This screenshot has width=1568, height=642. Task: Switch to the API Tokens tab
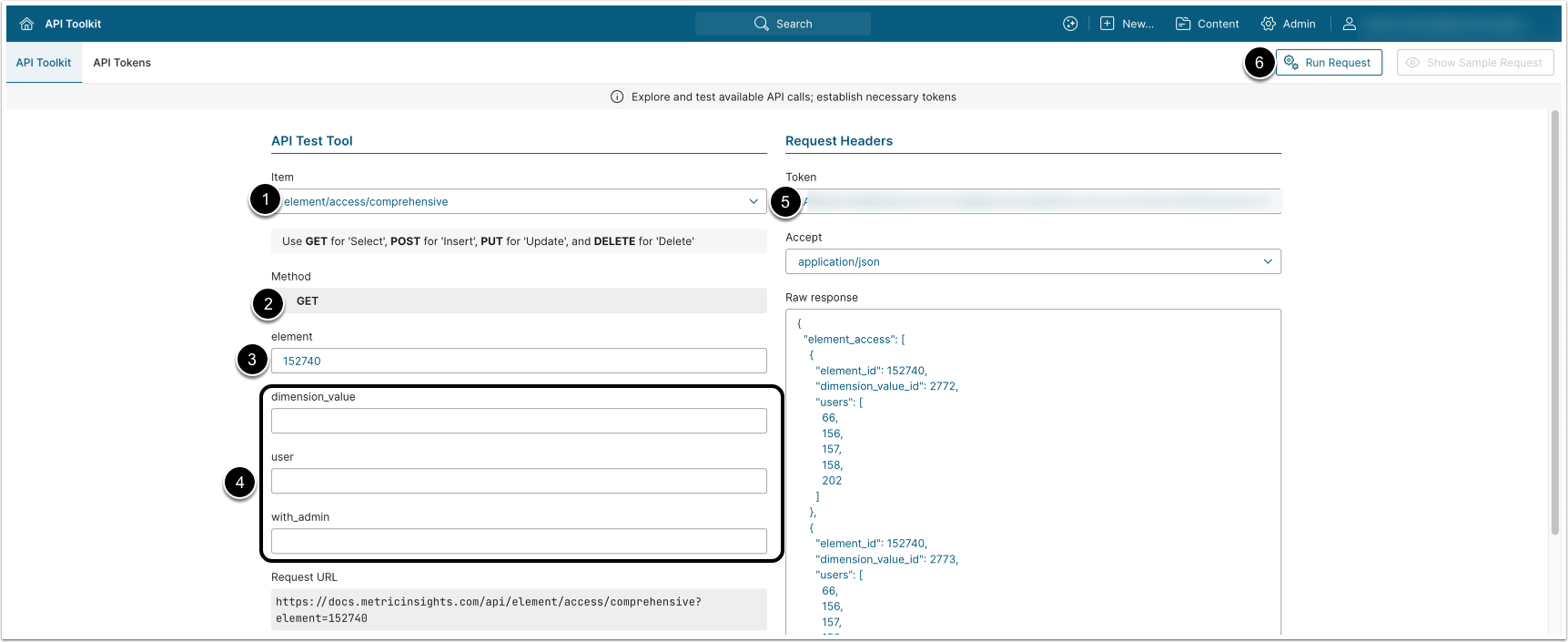click(x=122, y=63)
